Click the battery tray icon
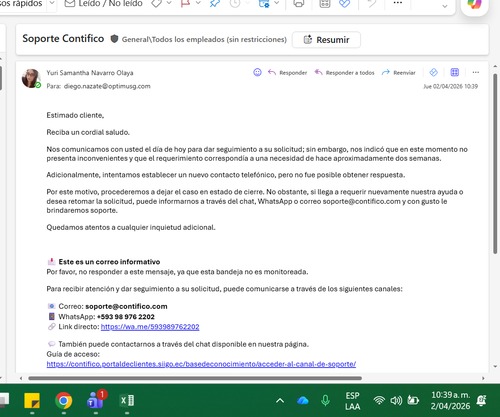 point(413,400)
